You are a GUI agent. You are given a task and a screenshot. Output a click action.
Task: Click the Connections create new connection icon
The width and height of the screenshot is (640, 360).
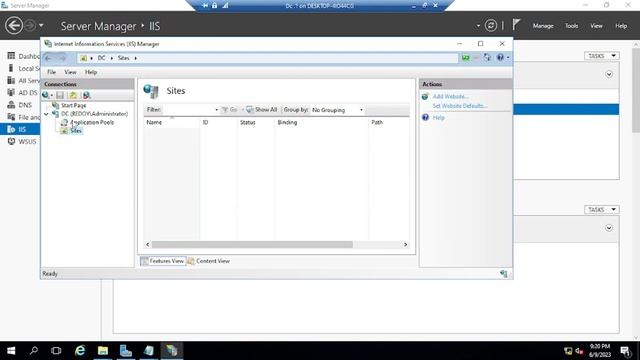(47, 96)
